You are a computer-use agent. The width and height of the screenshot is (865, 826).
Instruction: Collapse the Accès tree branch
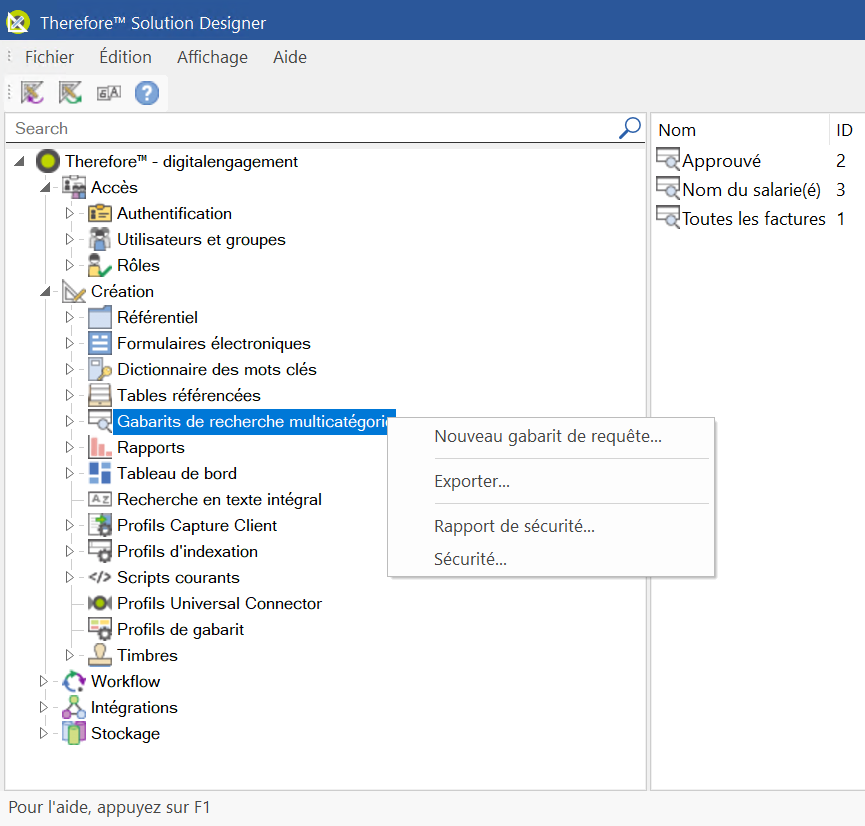(x=45, y=188)
